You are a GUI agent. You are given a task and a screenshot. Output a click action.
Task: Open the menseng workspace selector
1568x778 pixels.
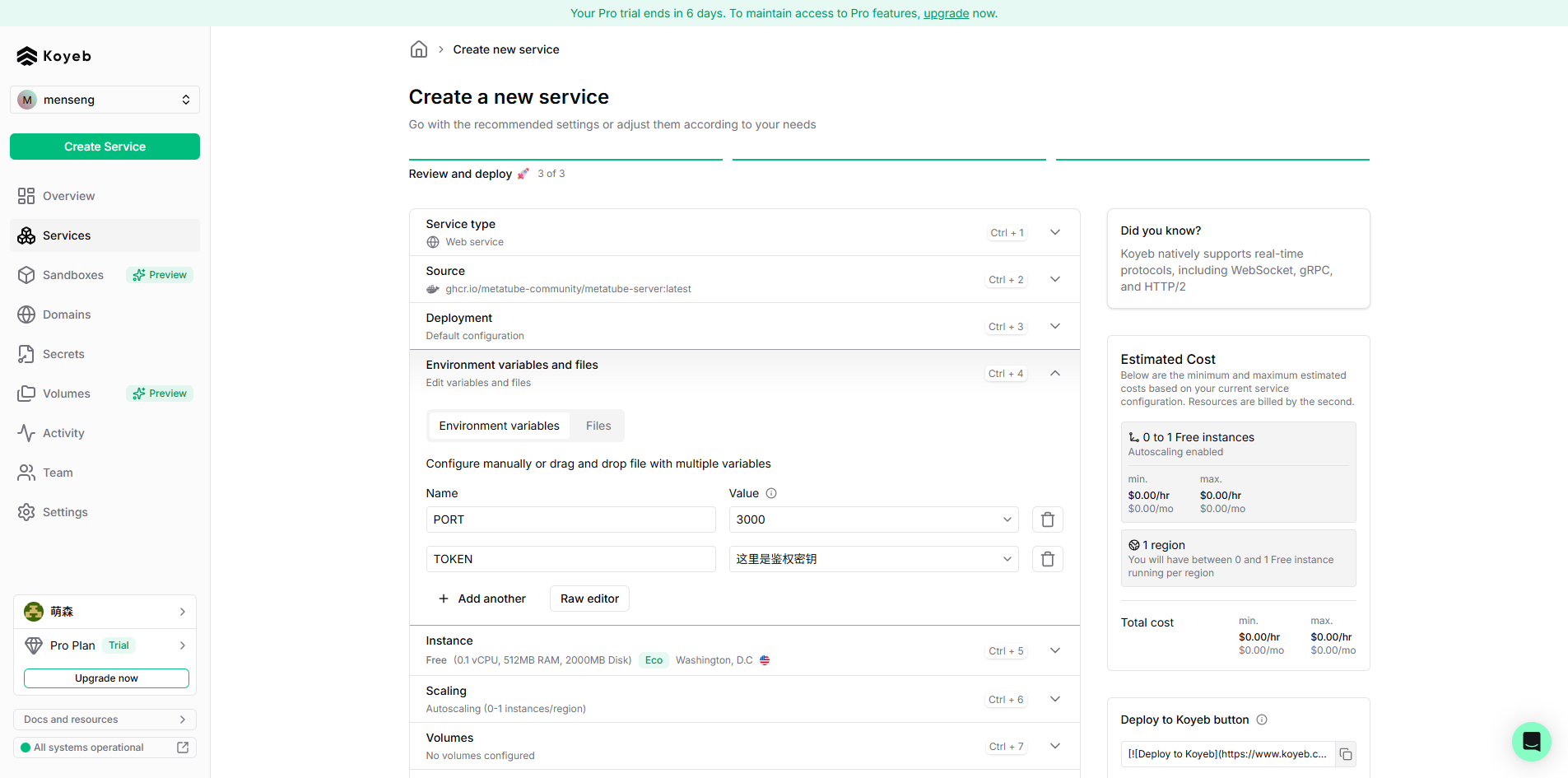(x=105, y=100)
